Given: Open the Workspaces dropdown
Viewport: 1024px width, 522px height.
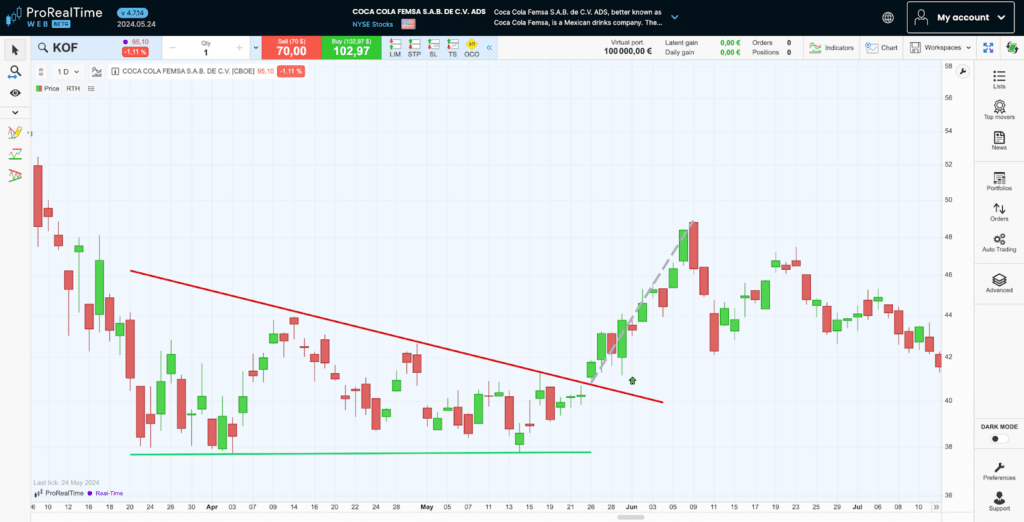Looking at the screenshot, I should point(940,48).
